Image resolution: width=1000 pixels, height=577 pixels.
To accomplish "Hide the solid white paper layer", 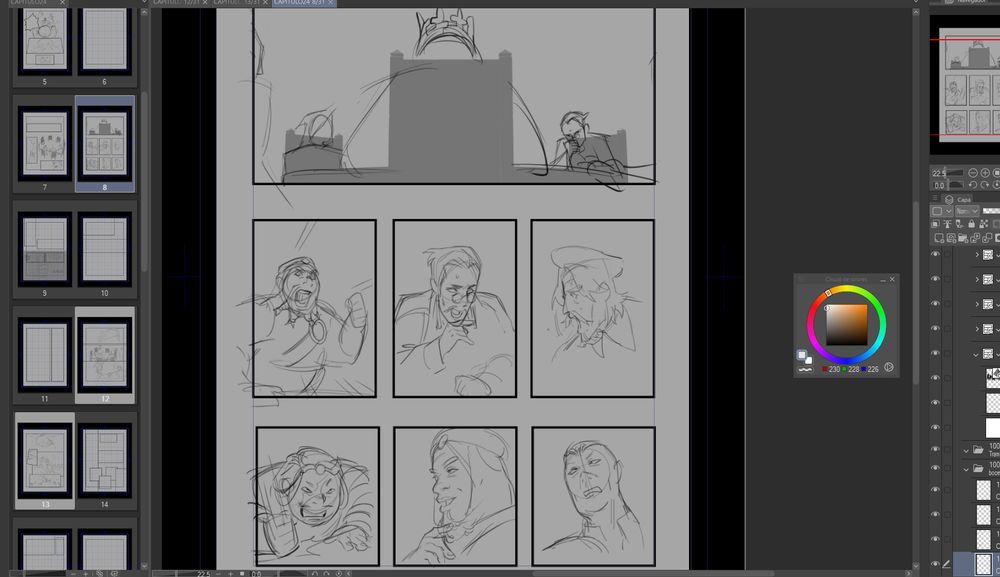I will (x=936, y=427).
